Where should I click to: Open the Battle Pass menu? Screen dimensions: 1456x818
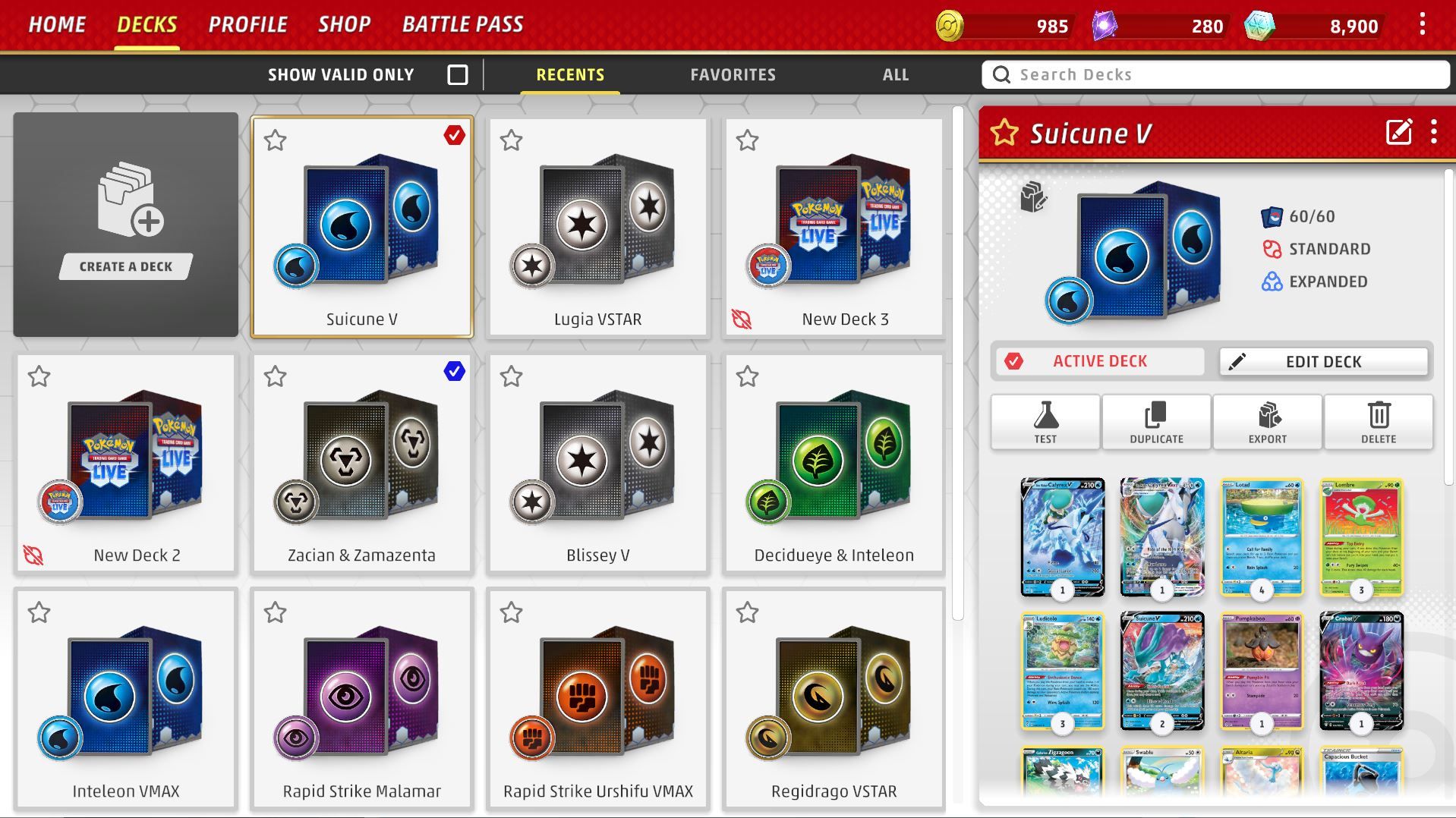coord(462,24)
